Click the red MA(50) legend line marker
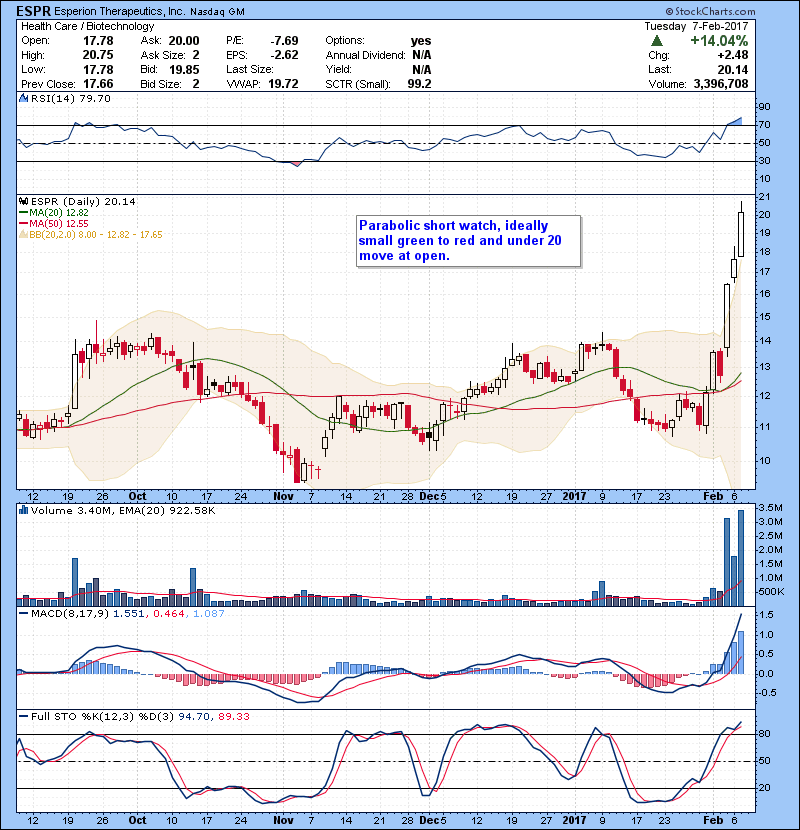The image size is (800, 830). [24, 224]
